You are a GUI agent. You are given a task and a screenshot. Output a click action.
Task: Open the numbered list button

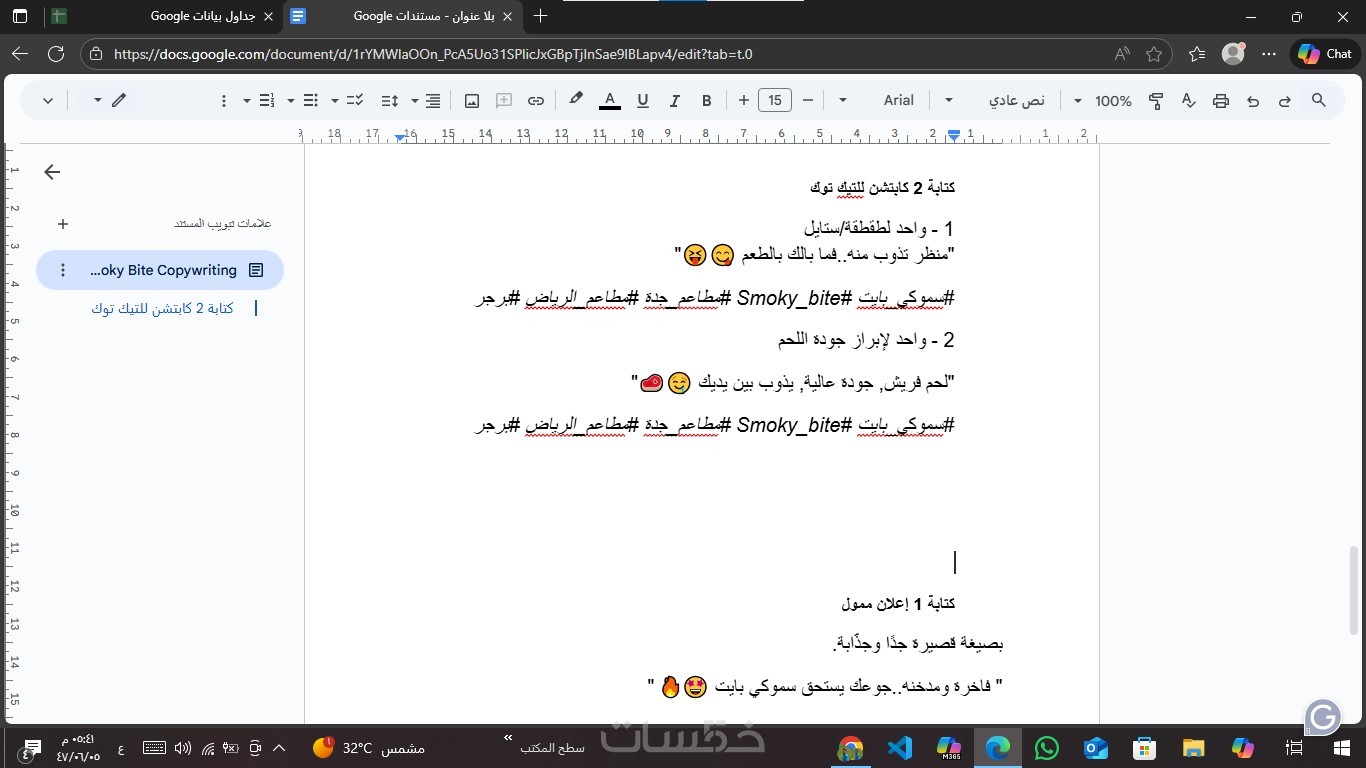(x=266, y=100)
